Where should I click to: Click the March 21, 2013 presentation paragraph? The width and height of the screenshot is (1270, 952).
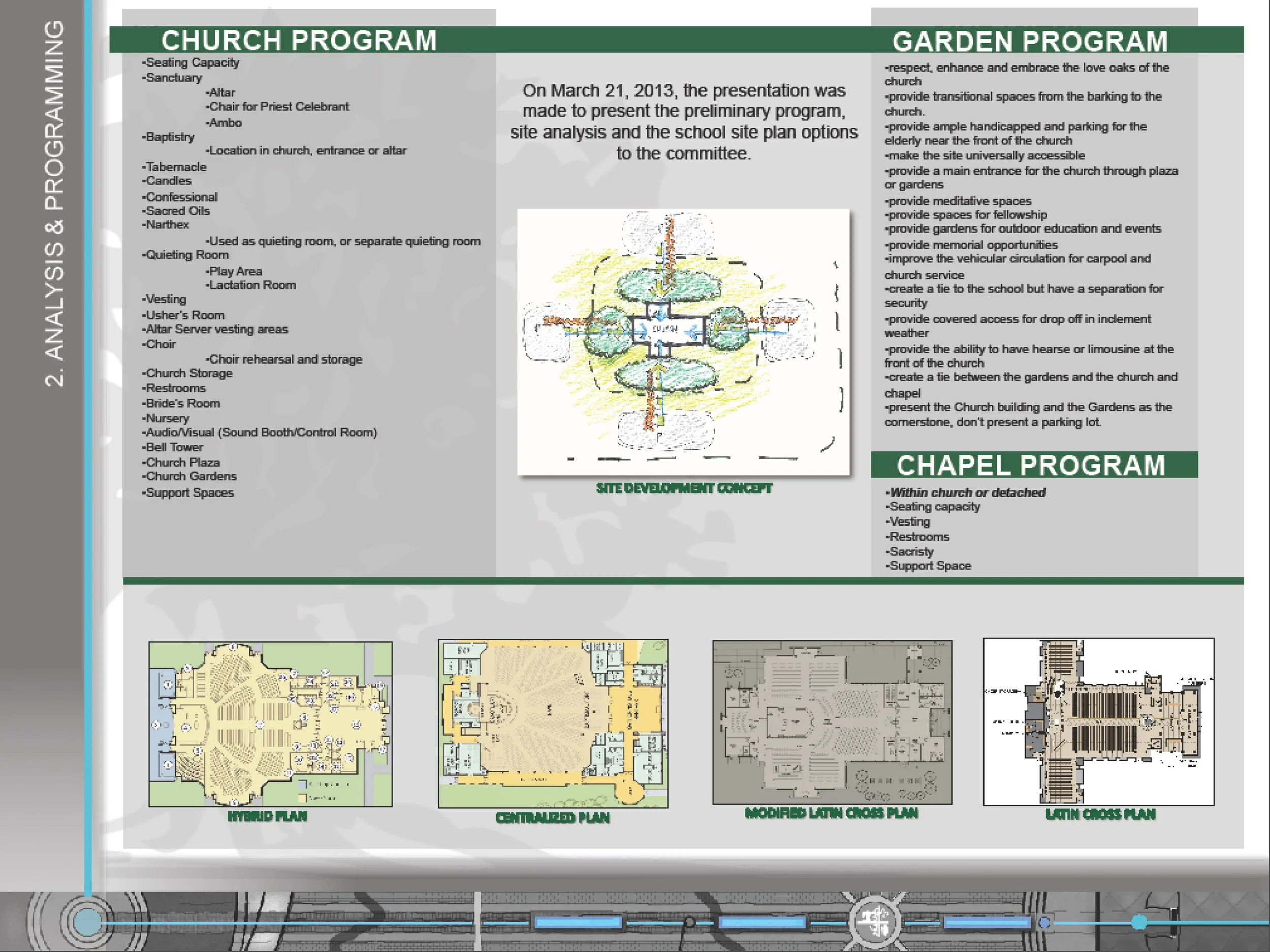684,122
